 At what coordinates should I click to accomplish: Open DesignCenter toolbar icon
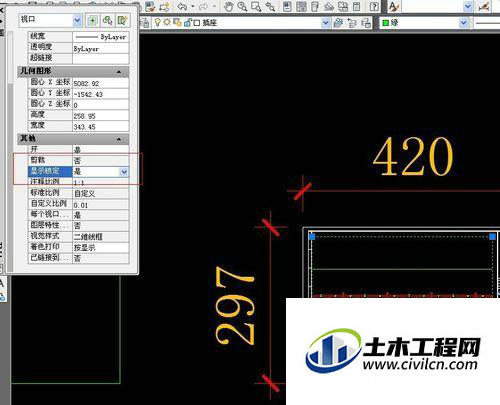click(x=301, y=7)
